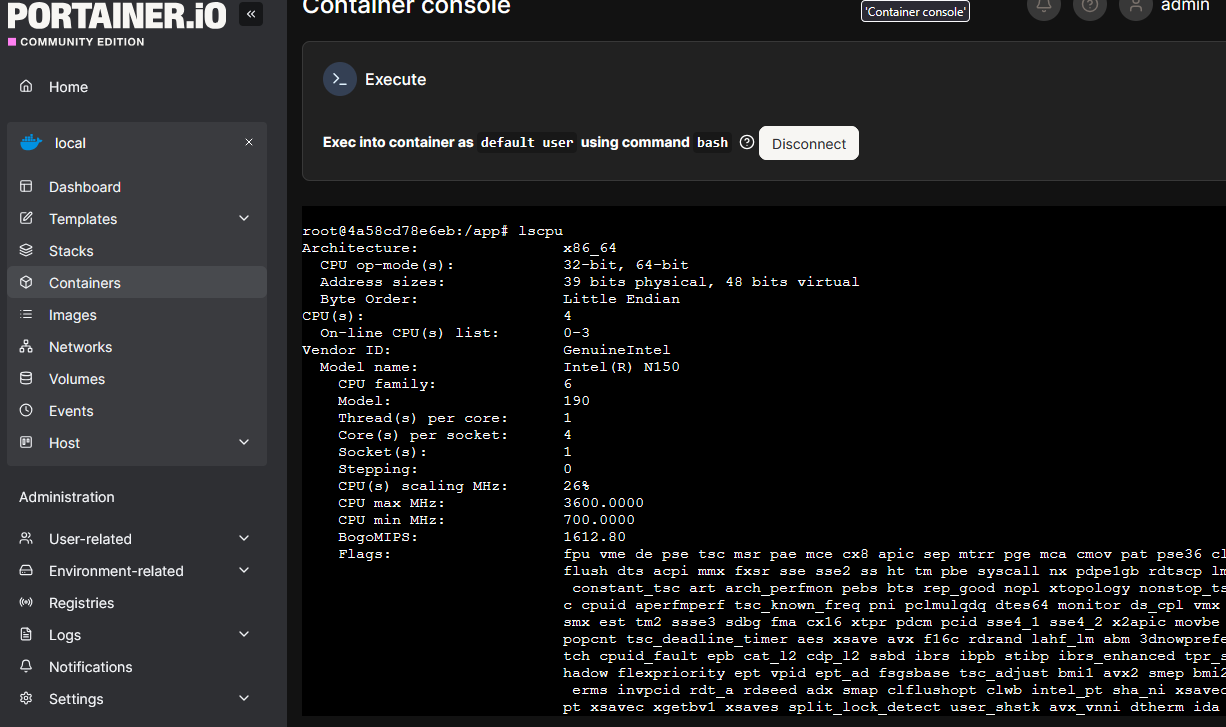Click the Notifications bell icon in the sidebar
This screenshot has width=1226, height=727.
[x=27, y=667]
